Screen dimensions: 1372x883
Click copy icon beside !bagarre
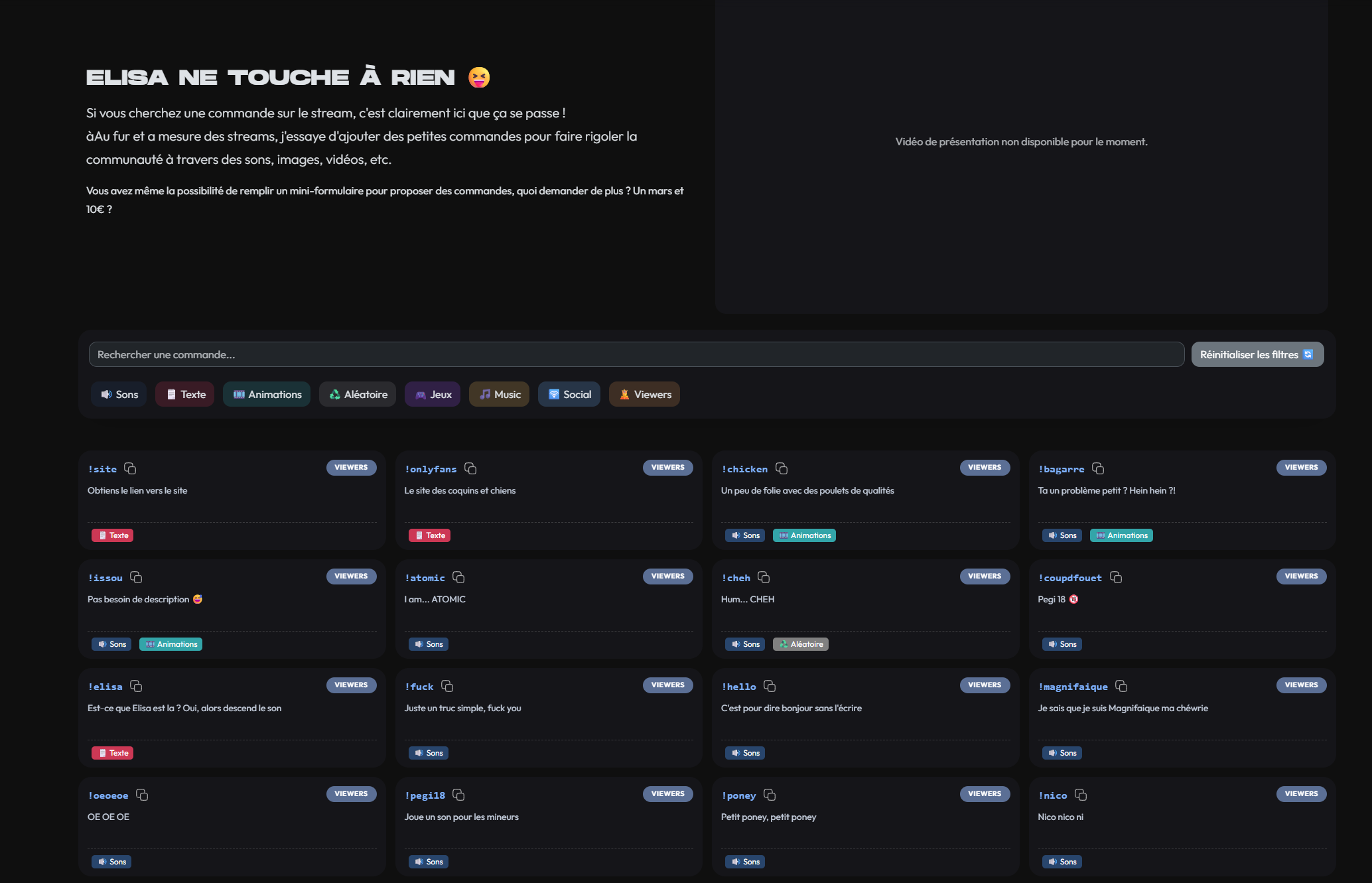pyautogui.click(x=1098, y=468)
